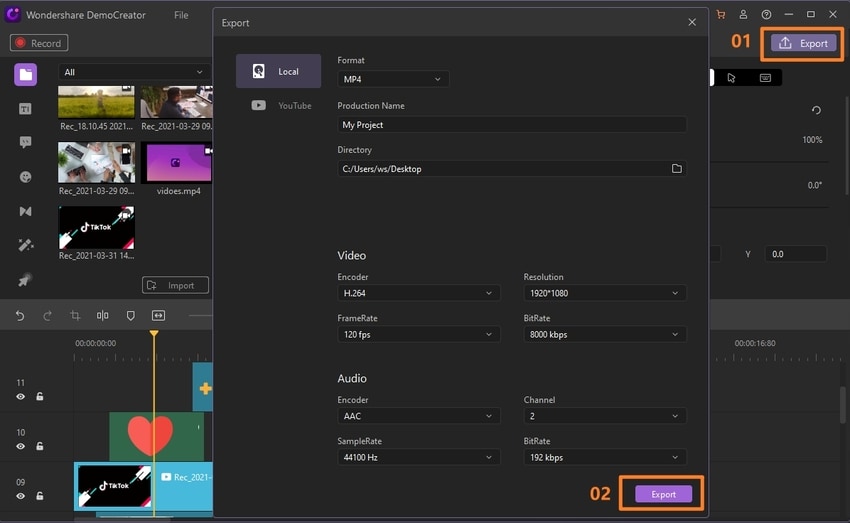
Task: Select the Local export tab
Action: point(278,71)
